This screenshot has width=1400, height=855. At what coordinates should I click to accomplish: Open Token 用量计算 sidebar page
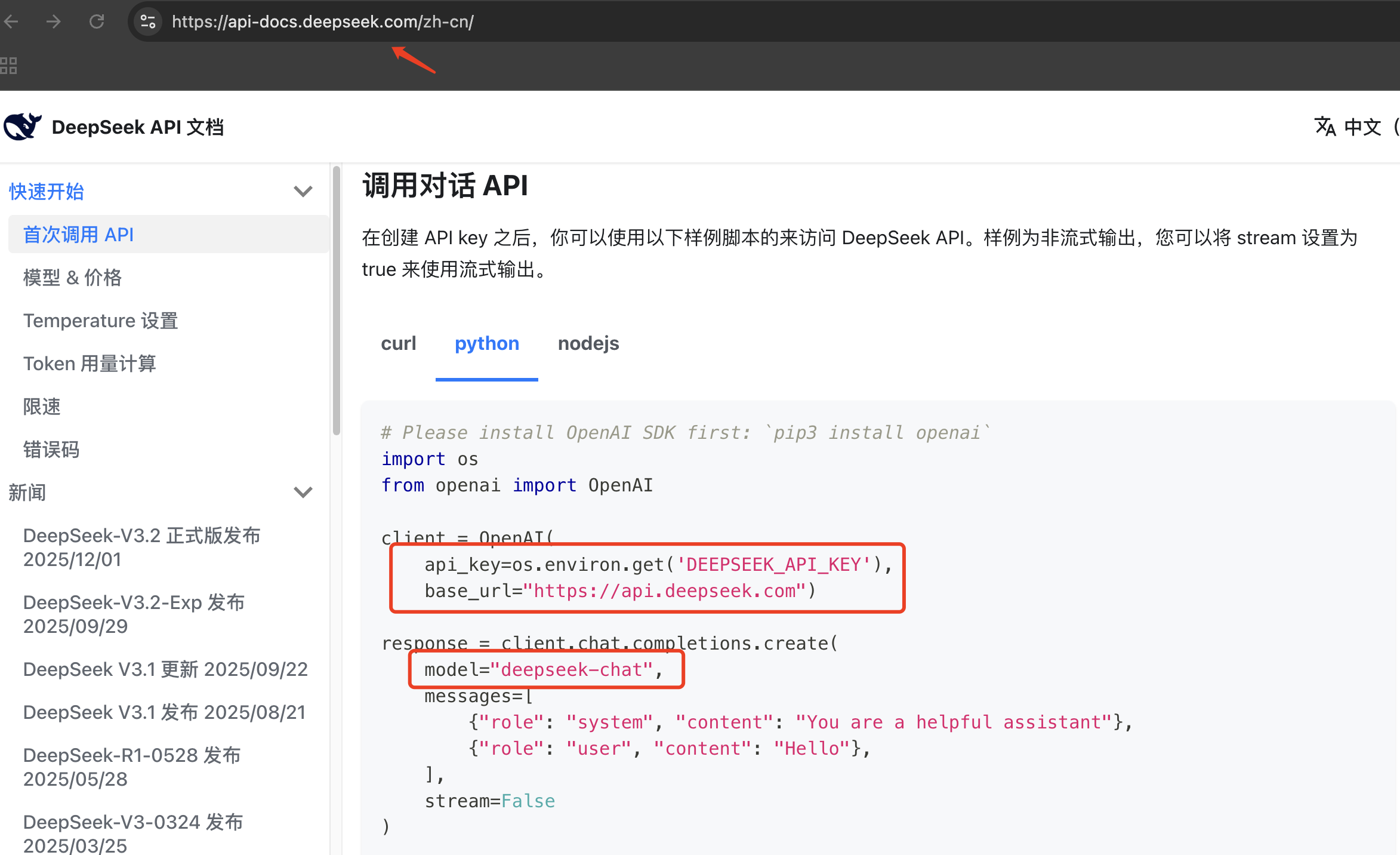point(90,364)
